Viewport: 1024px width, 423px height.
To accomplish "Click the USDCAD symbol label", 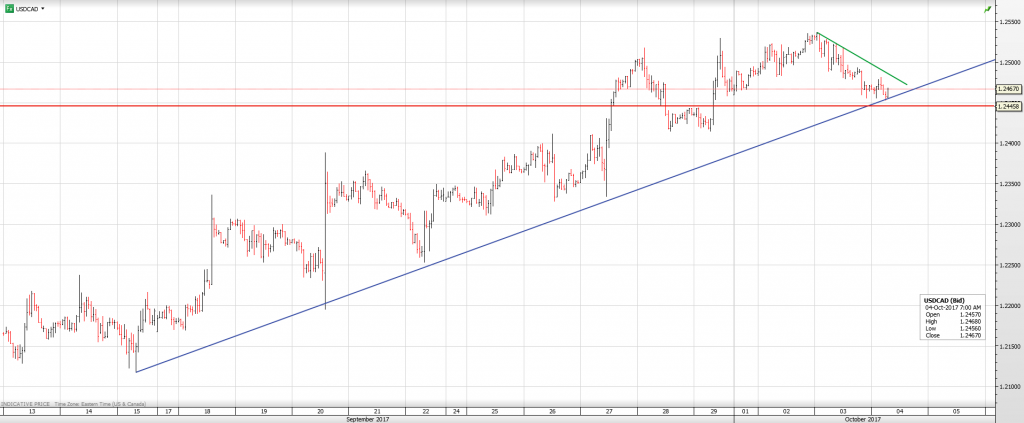I will point(27,8).
